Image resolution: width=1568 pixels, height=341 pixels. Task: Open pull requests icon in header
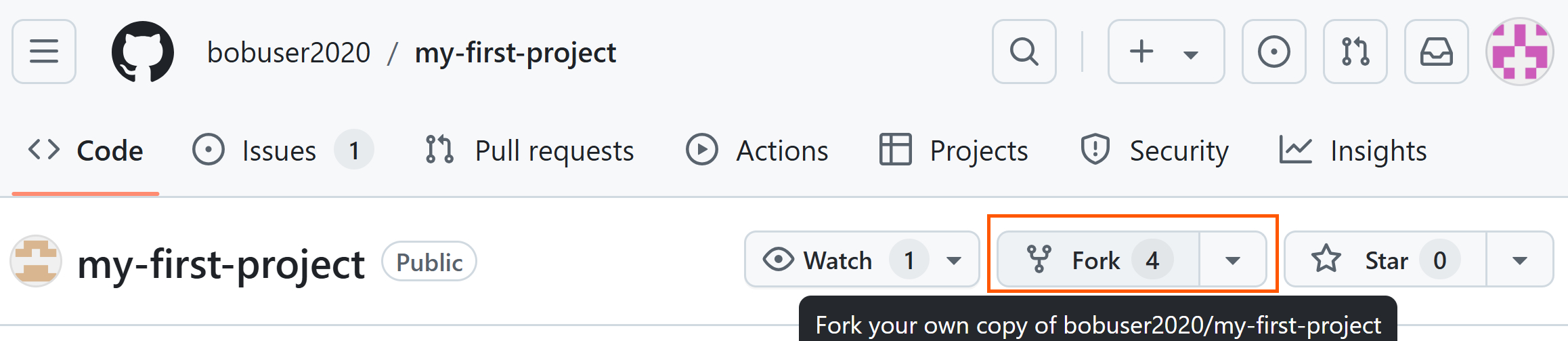tap(1355, 52)
